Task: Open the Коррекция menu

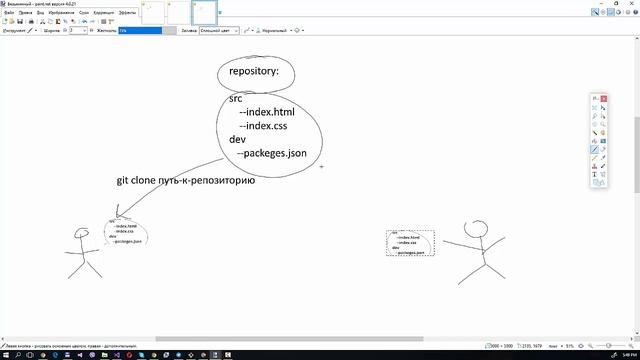Action: [104, 13]
